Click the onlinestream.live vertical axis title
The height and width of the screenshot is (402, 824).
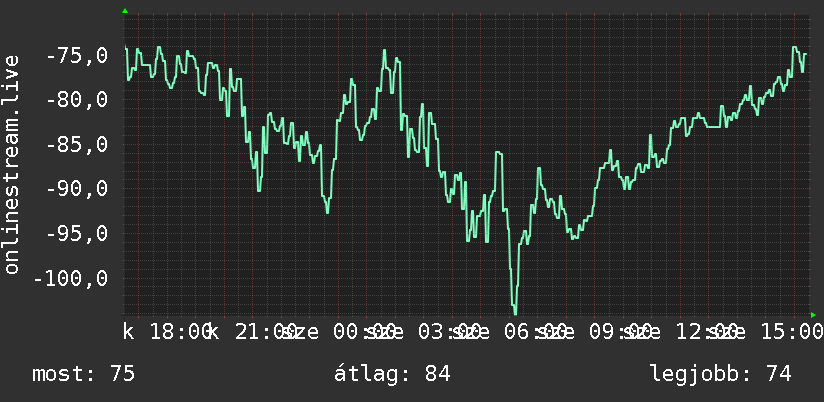[12, 165]
